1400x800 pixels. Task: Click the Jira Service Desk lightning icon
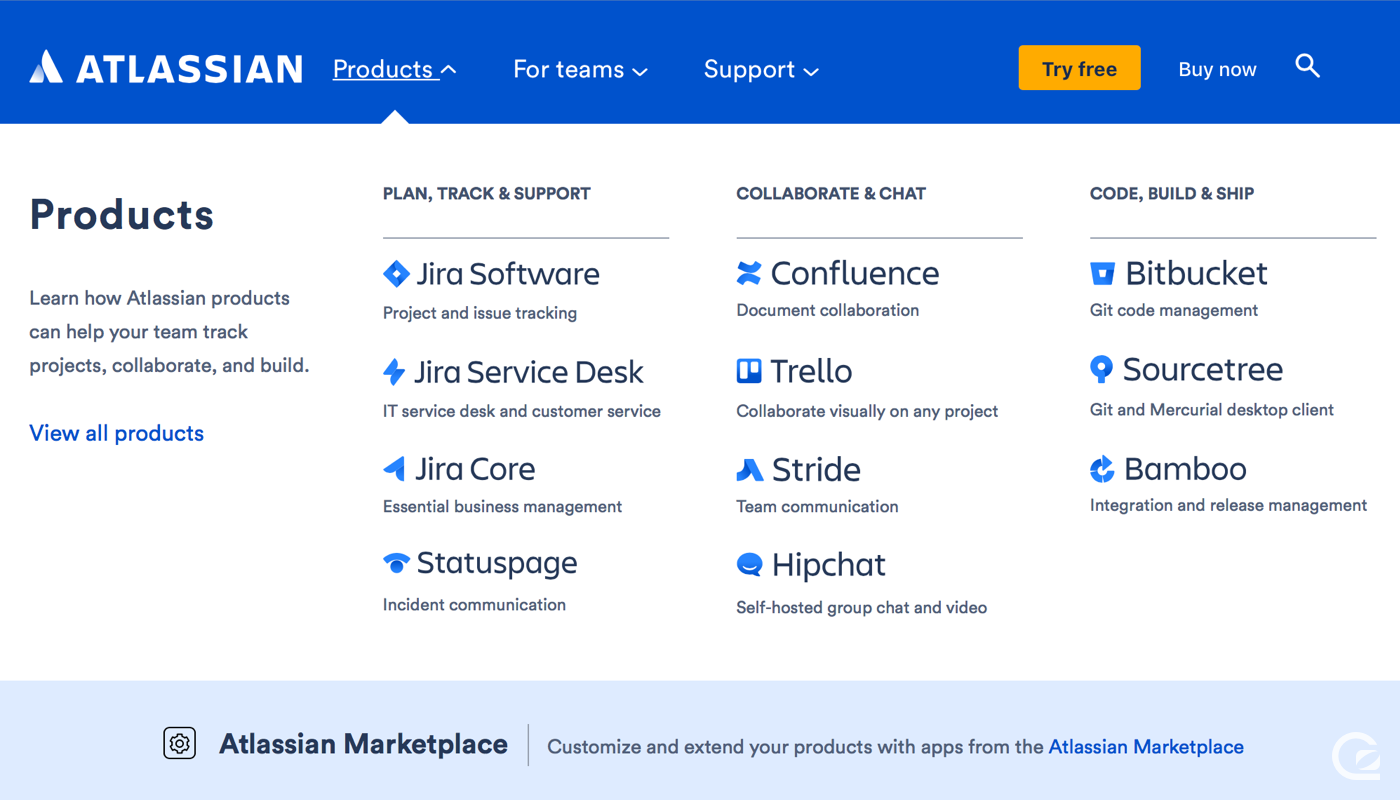pos(395,372)
